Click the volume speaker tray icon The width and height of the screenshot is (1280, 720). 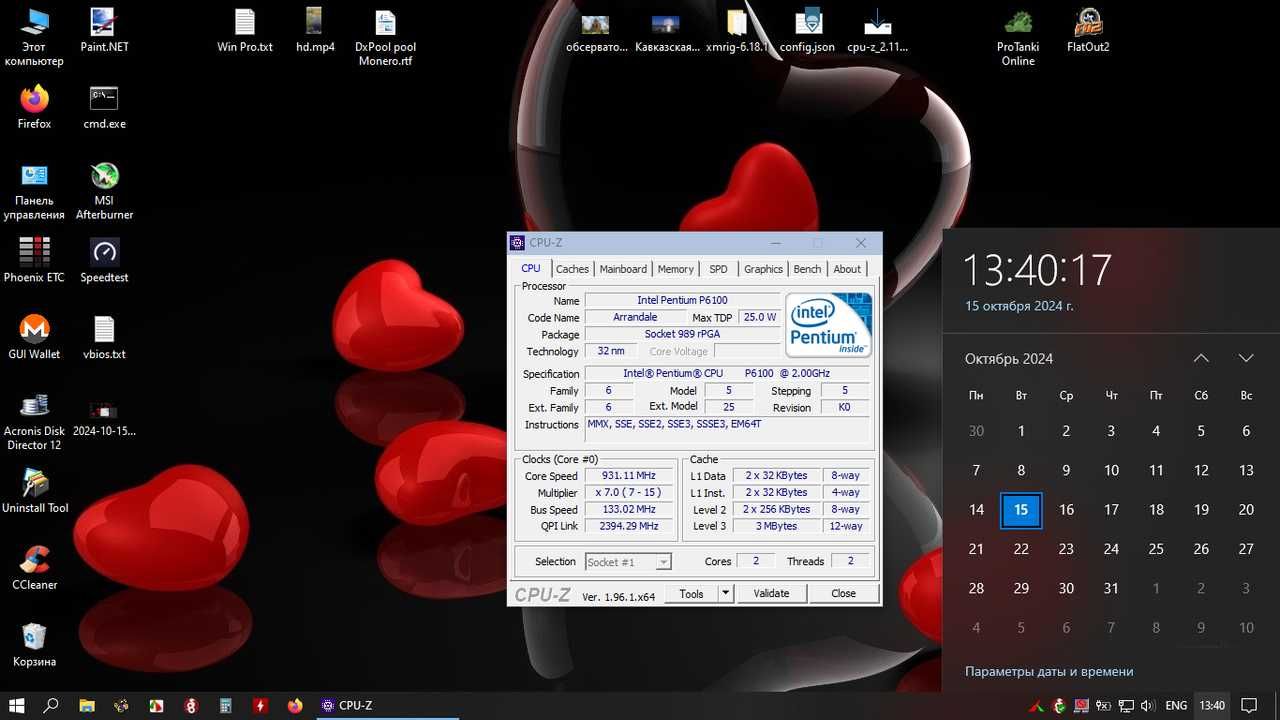tap(1147, 706)
